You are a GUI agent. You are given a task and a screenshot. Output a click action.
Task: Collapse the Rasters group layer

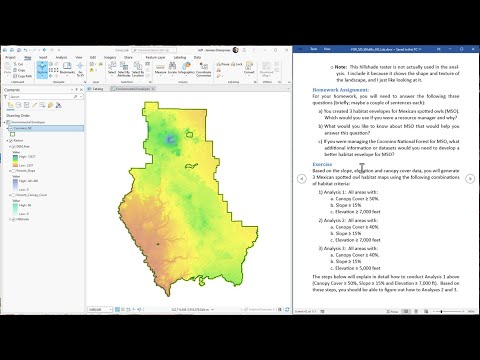click(x=7, y=141)
